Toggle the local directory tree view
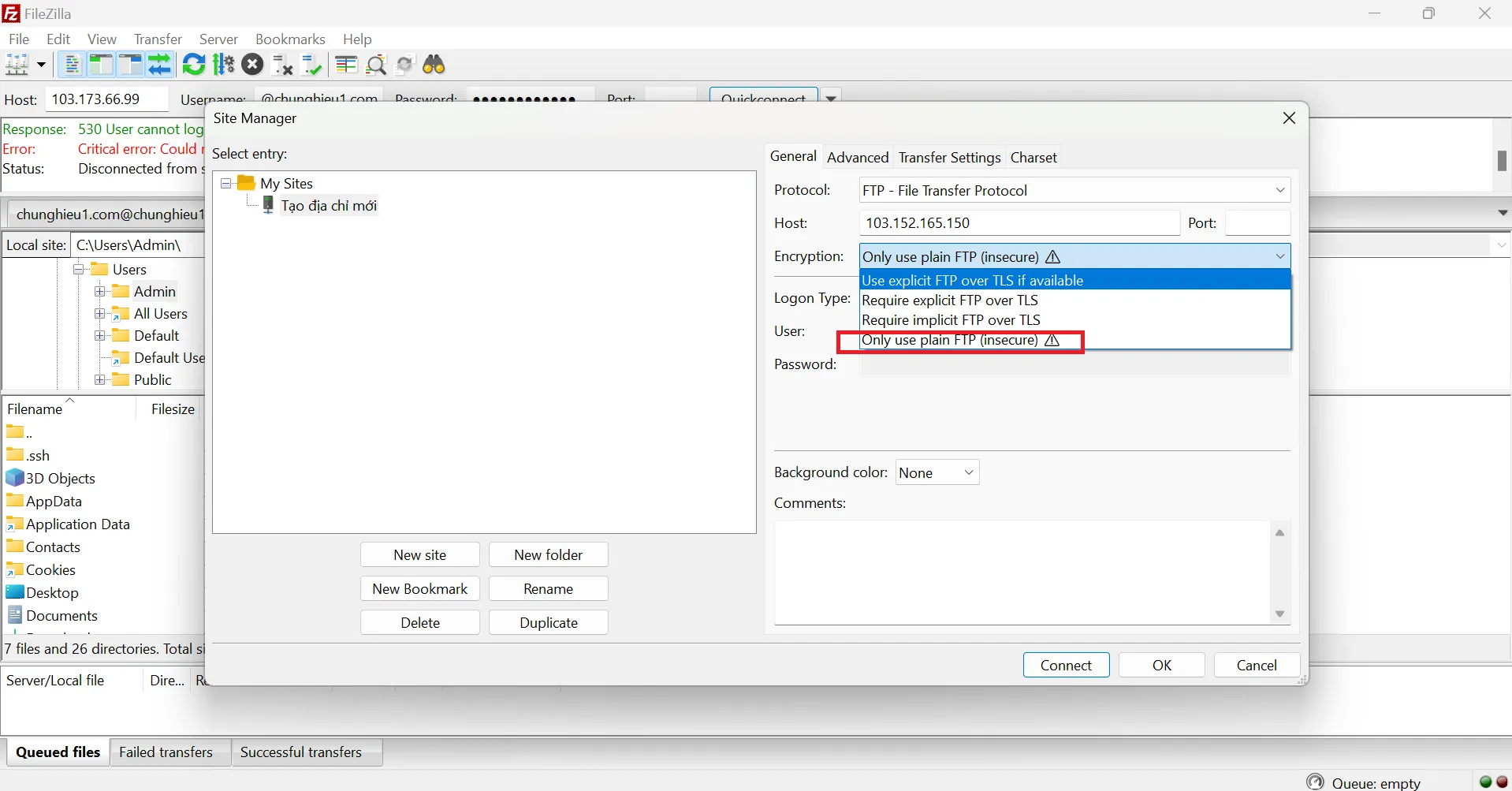This screenshot has width=1512, height=791. click(101, 65)
